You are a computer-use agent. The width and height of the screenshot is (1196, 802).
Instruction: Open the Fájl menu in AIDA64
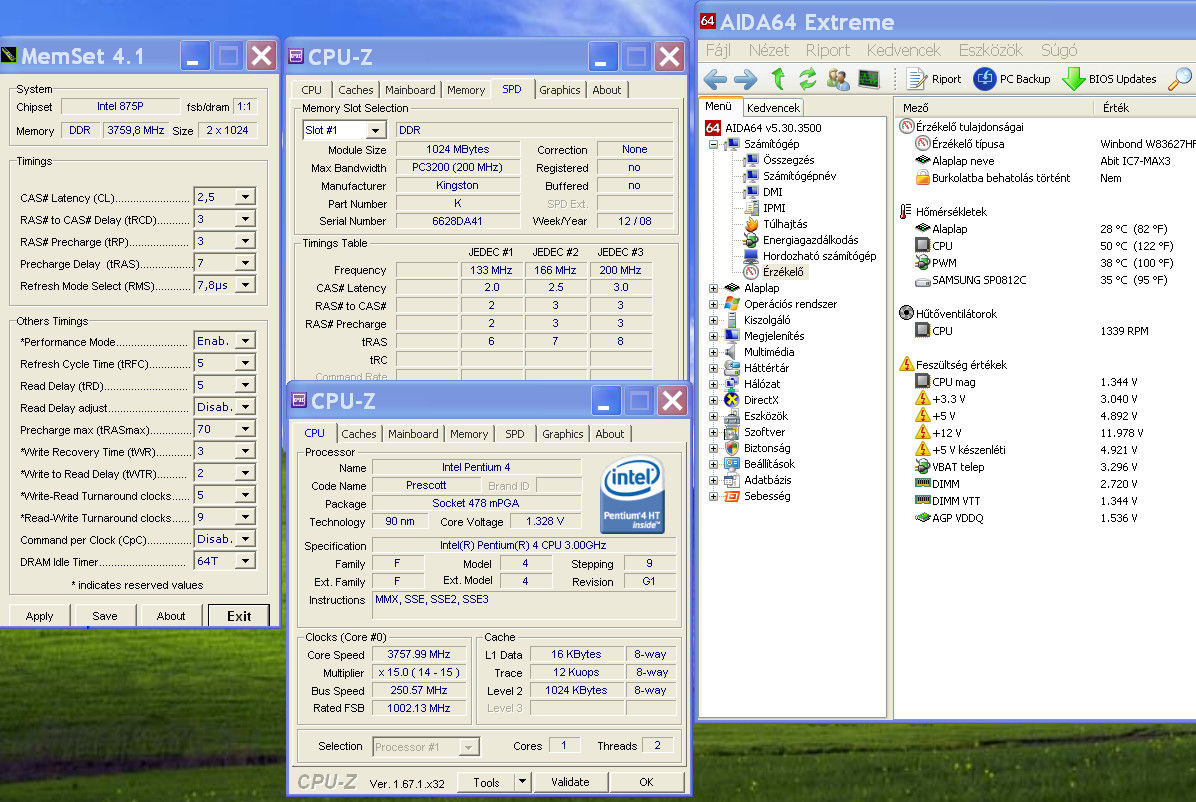coord(718,50)
